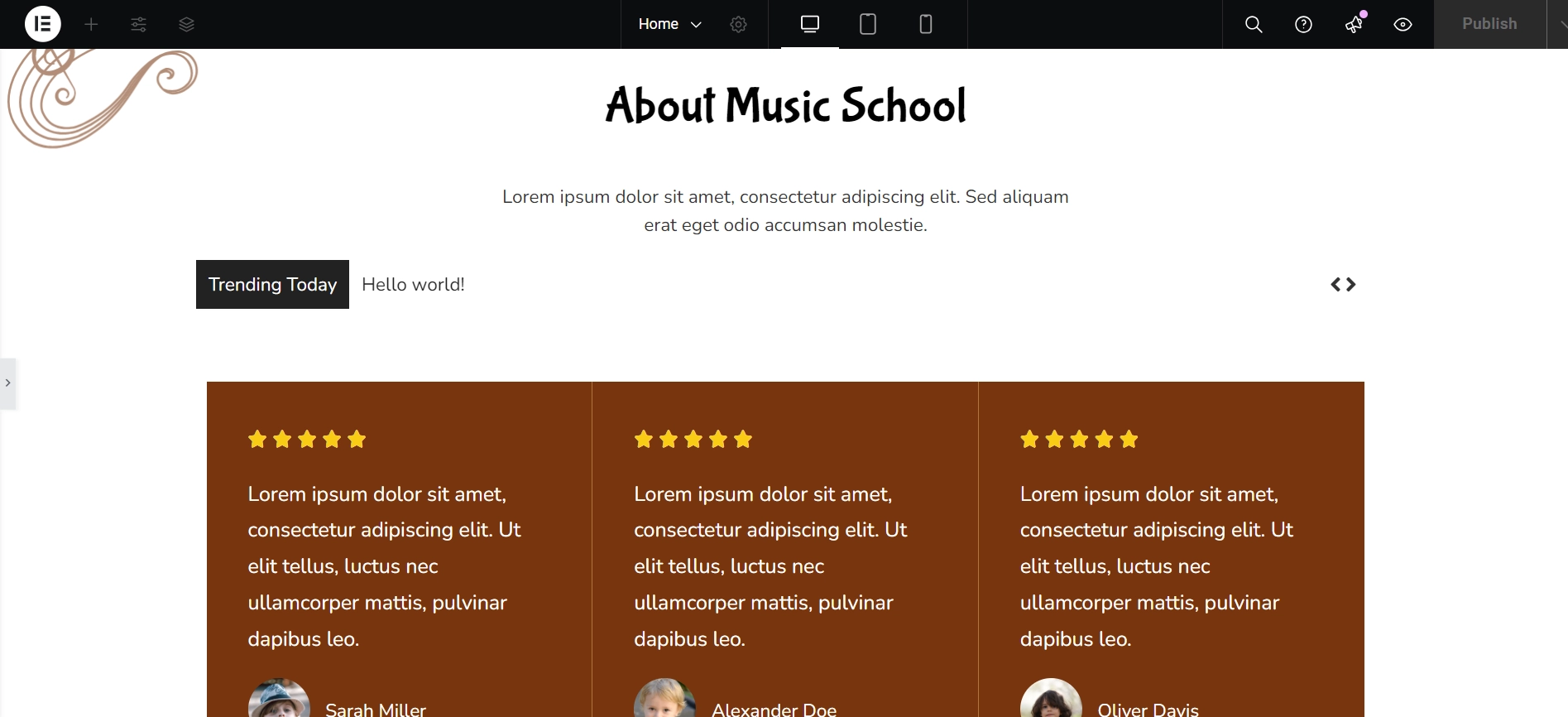Select Sarah Miller's avatar image
Viewport: 1568px width, 717px height.
pyautogui.click(x=279, y=698)
